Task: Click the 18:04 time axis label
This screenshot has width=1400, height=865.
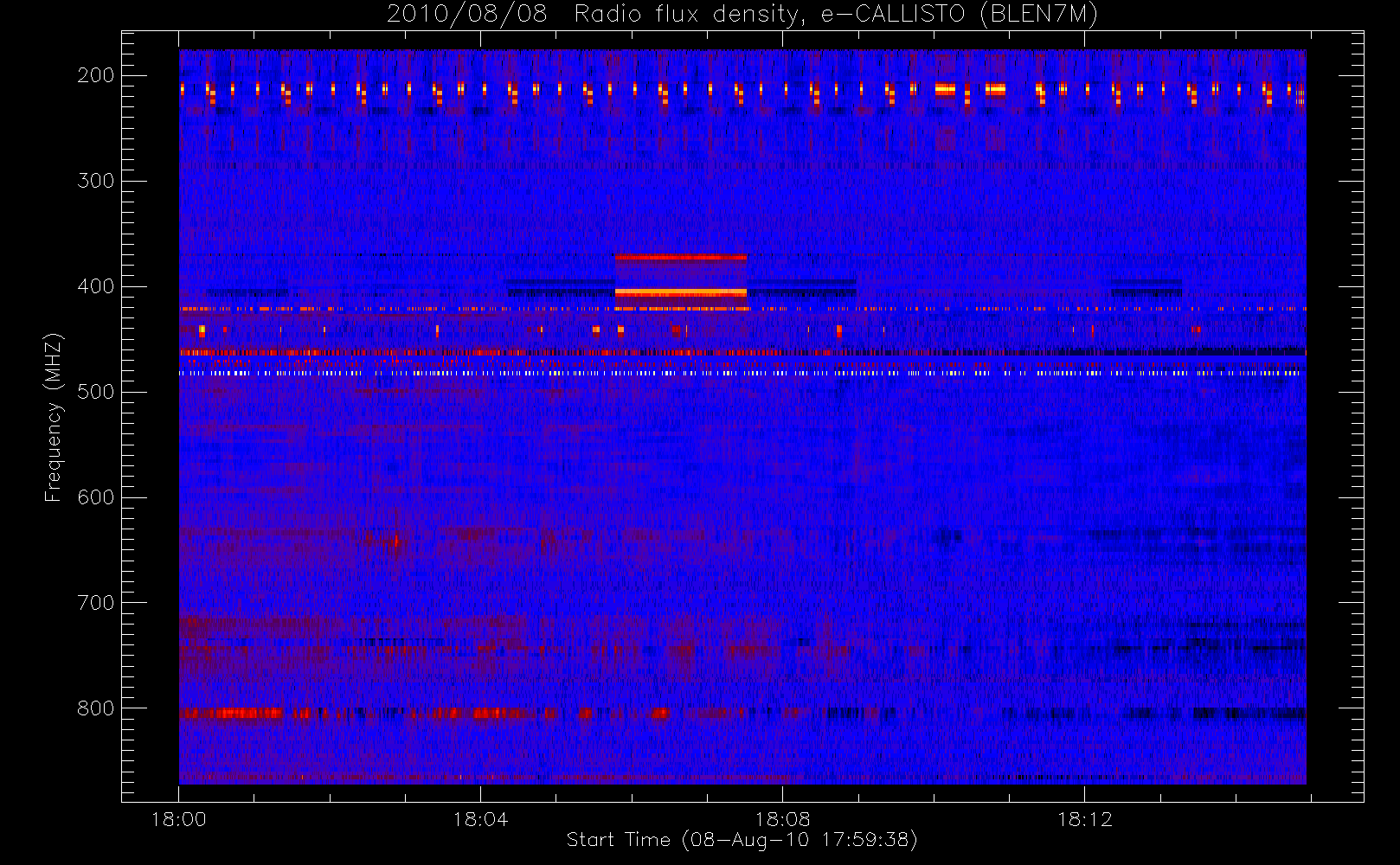Action: pyautogui.click(x=481, y=819)
